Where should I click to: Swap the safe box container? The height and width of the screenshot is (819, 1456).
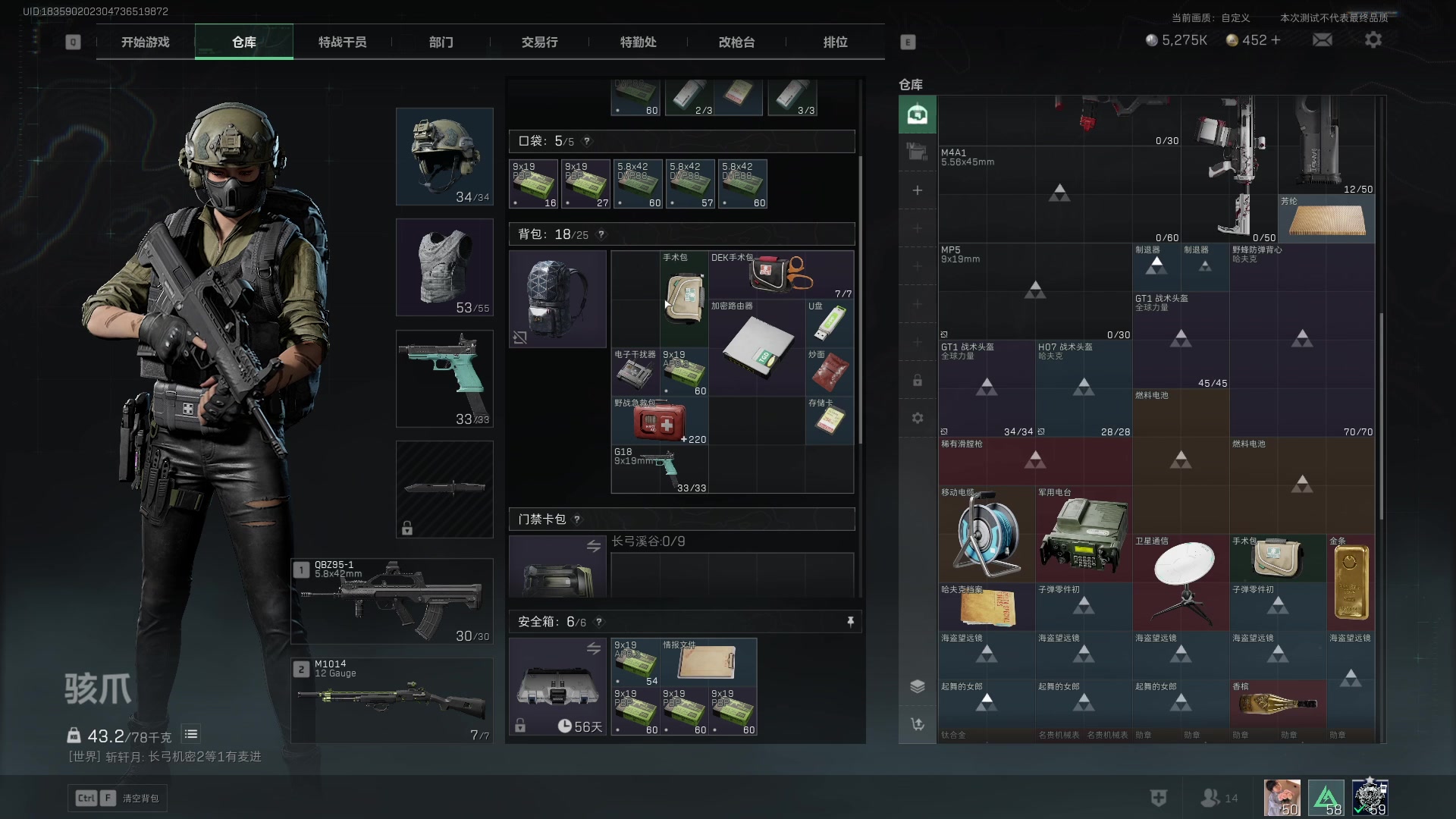pyautogui.click(x=594, y=648)
